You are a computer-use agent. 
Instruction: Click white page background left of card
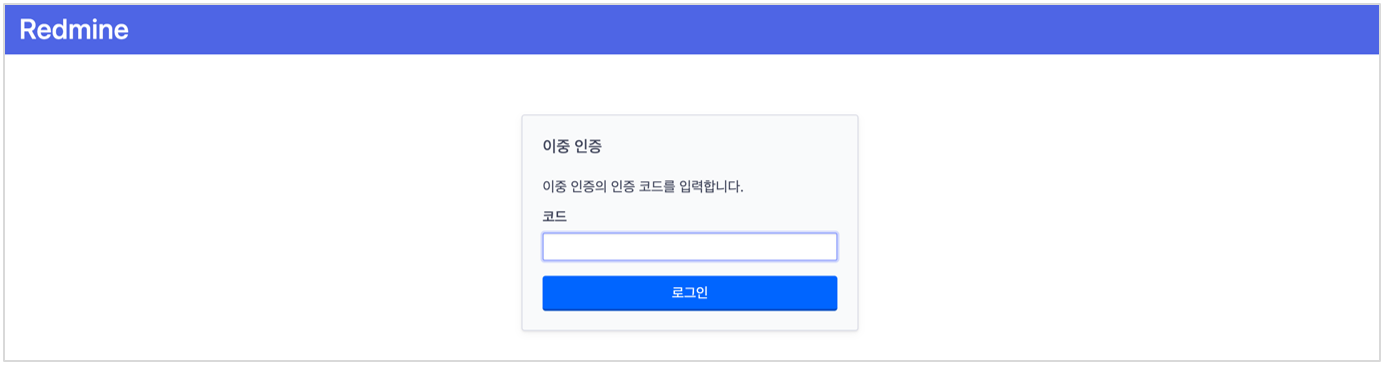coord(260,210)
